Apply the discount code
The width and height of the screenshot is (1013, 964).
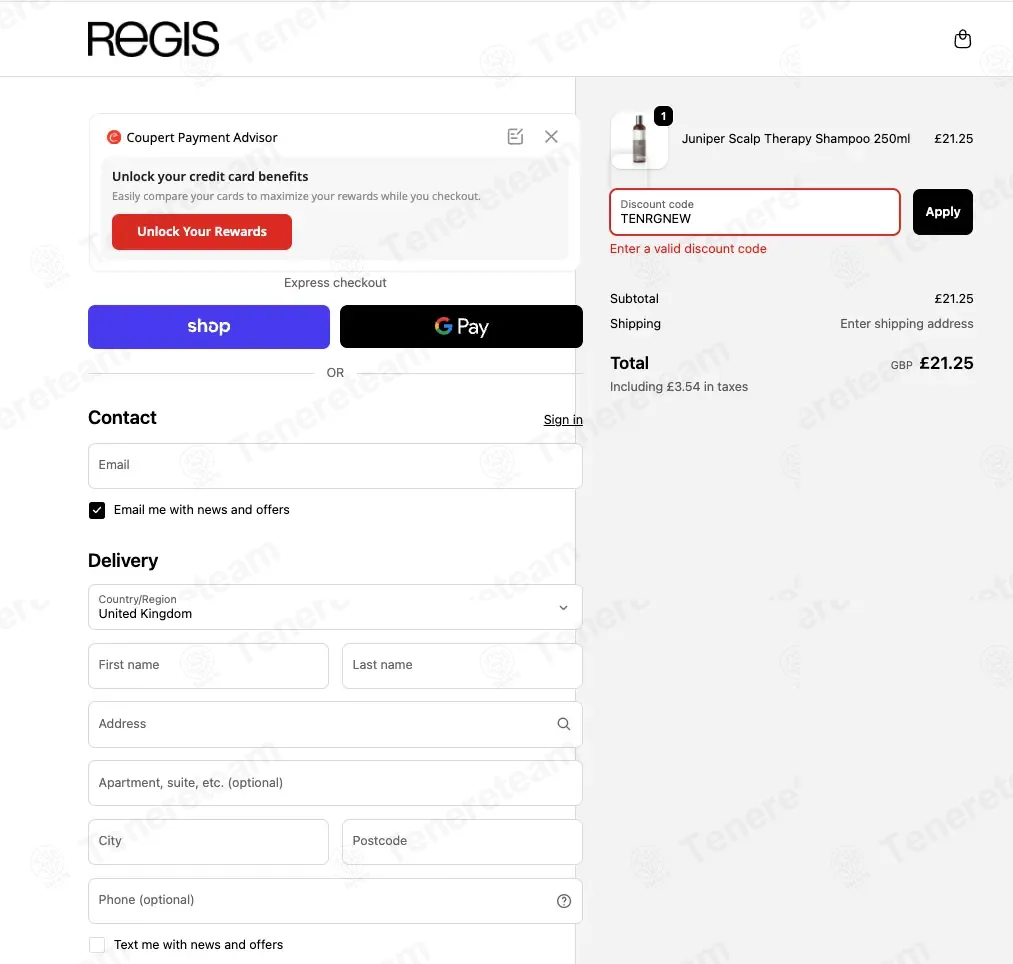pos(943,212)
